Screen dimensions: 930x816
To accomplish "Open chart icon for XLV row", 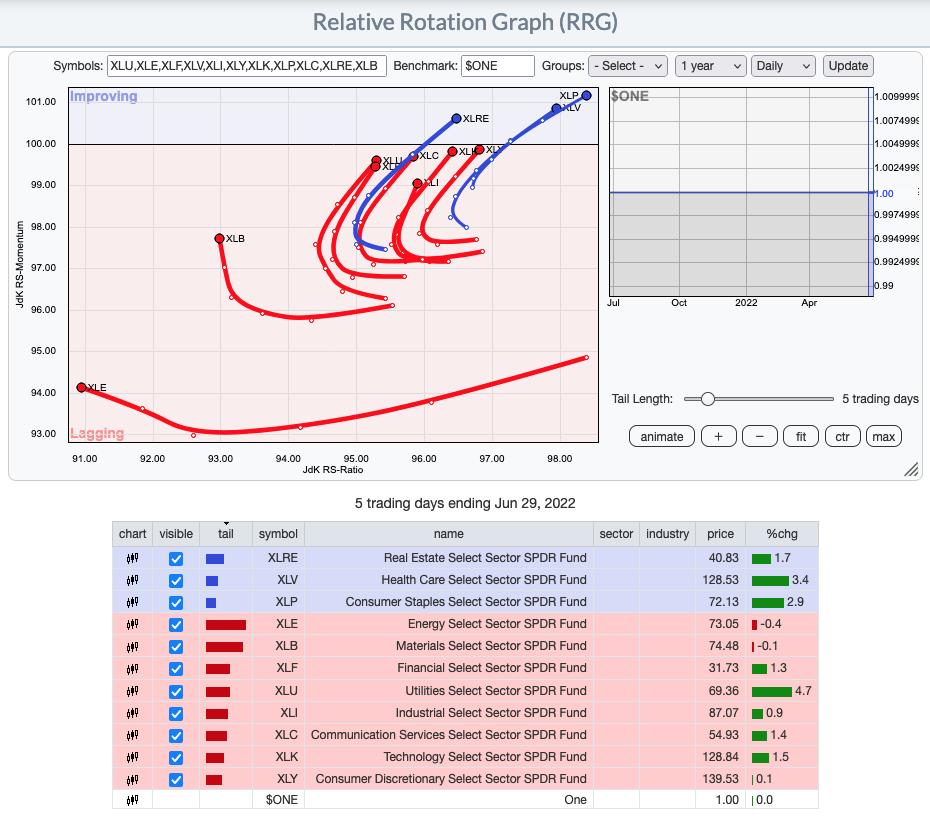I will (132, 580).
